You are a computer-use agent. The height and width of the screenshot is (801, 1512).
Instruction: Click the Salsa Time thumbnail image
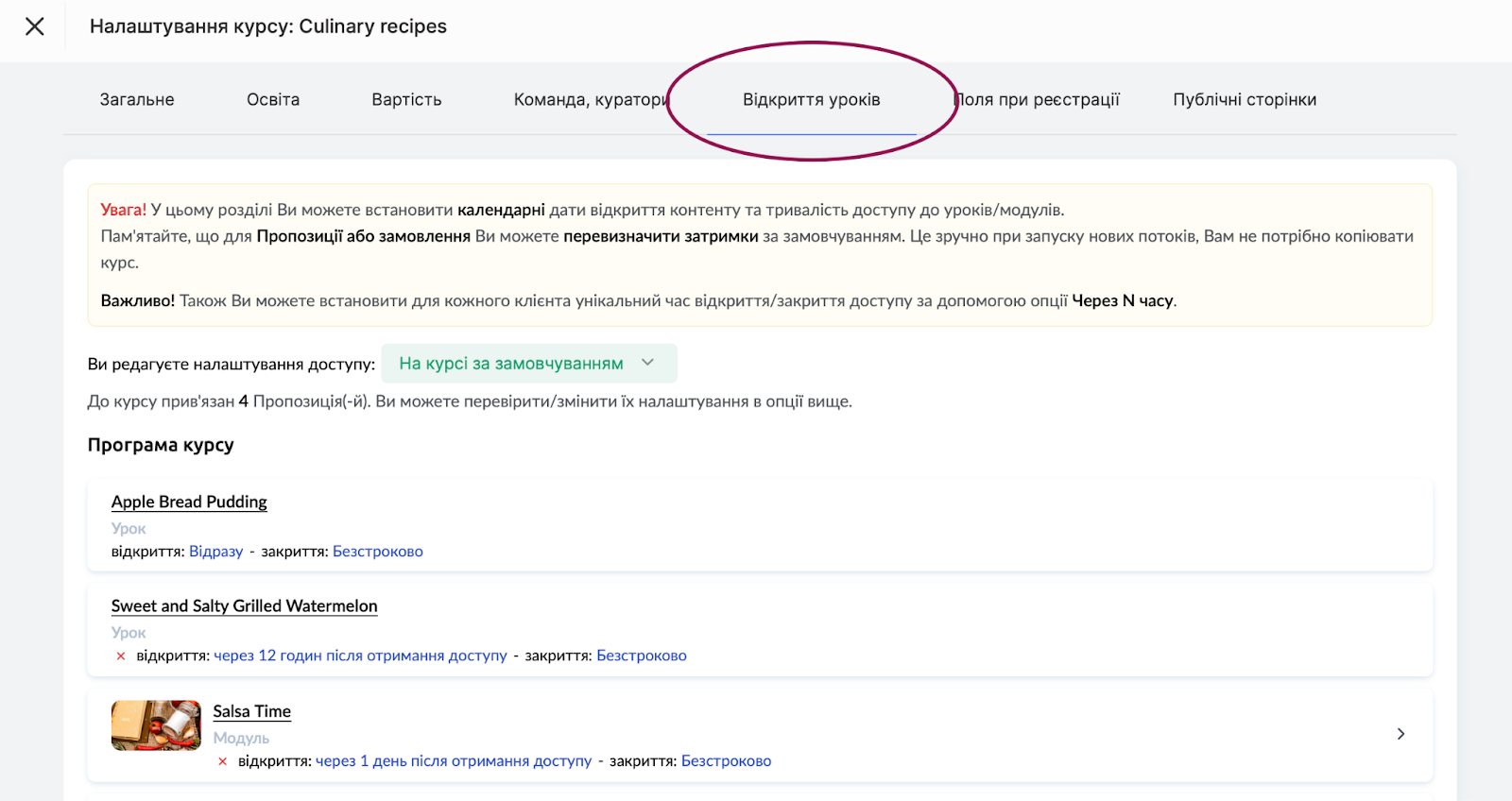pos(156,725)
